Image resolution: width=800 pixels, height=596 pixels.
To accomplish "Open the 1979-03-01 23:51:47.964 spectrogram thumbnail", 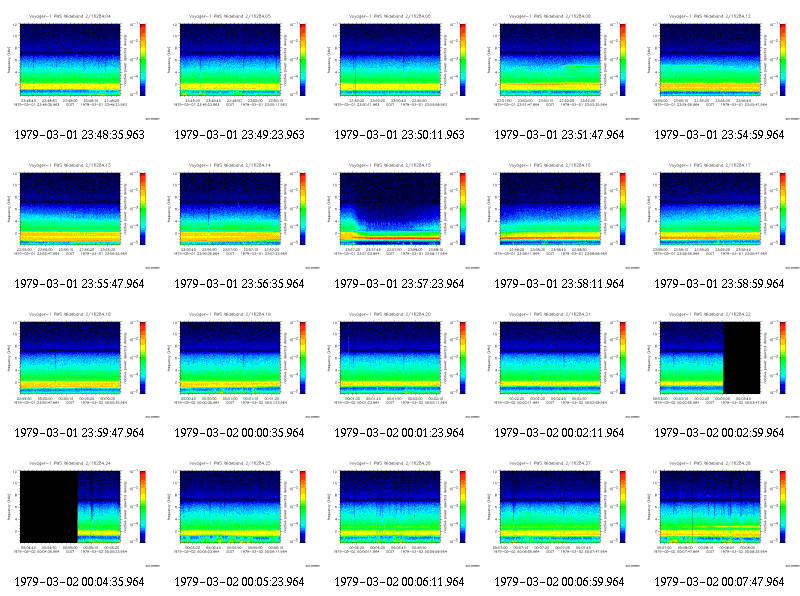I will point(560,66).
